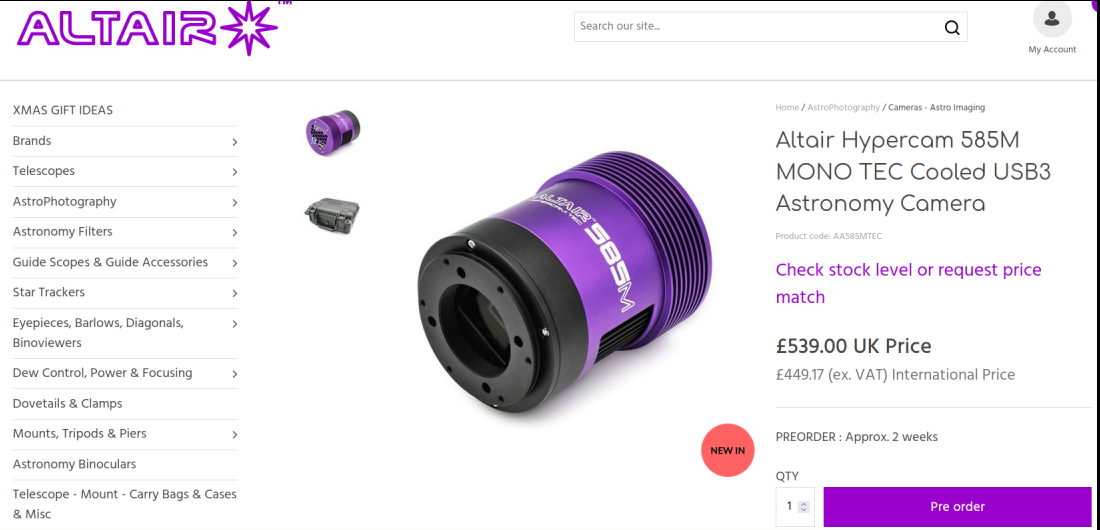Open the My Account profile icon
The width and height of the screenshot is (1100, 530).
pyautogui.click(x=1052, y=19)
